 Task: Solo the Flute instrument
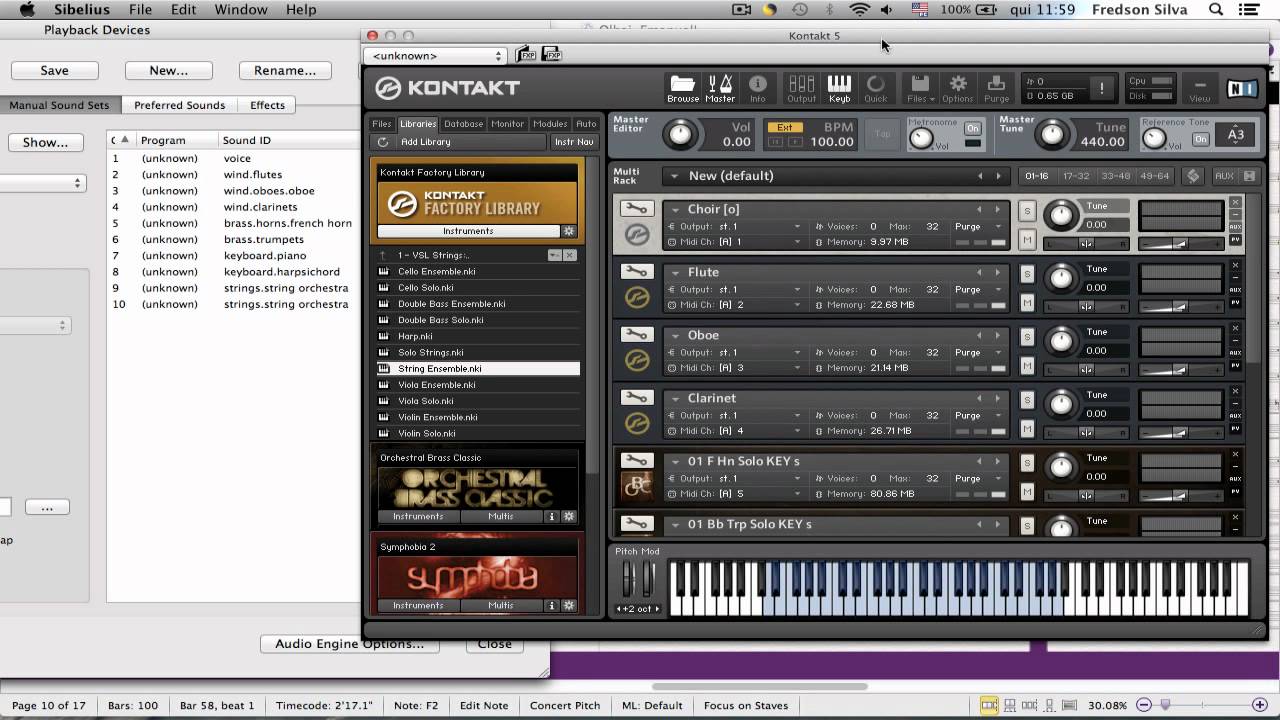pyautogui.click(x=1026, y=274)
